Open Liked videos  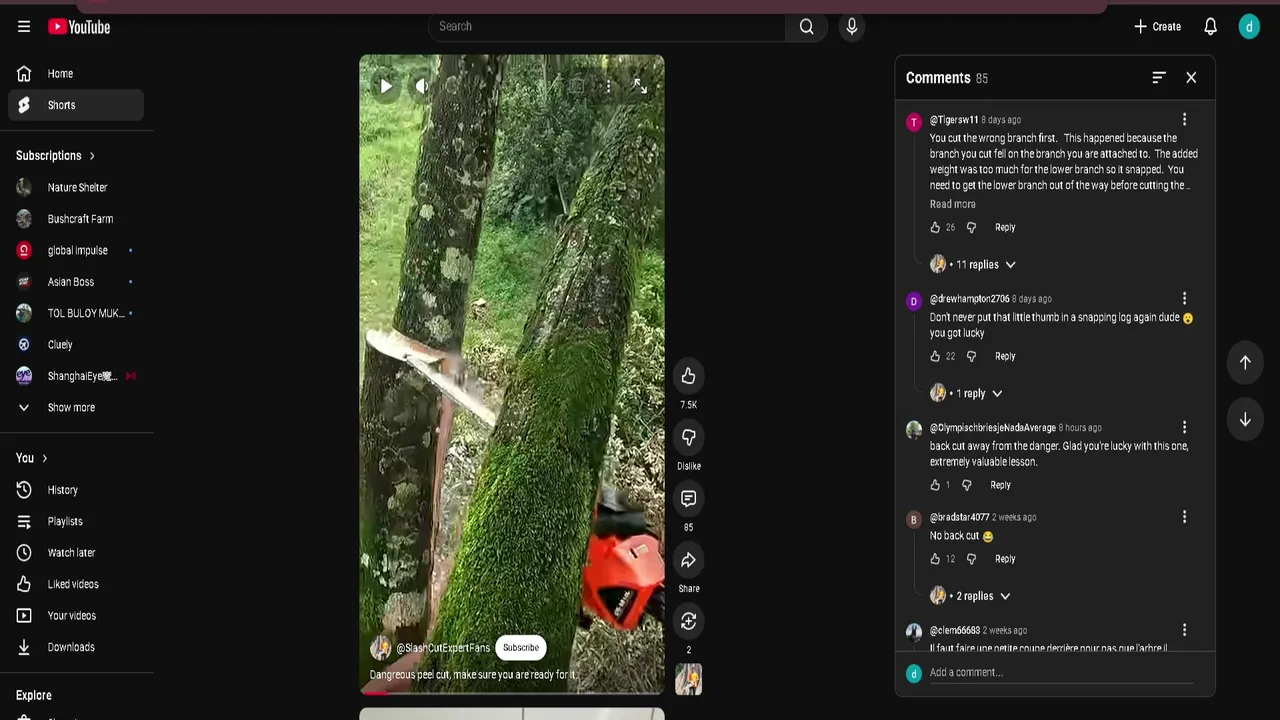(76, 585)
